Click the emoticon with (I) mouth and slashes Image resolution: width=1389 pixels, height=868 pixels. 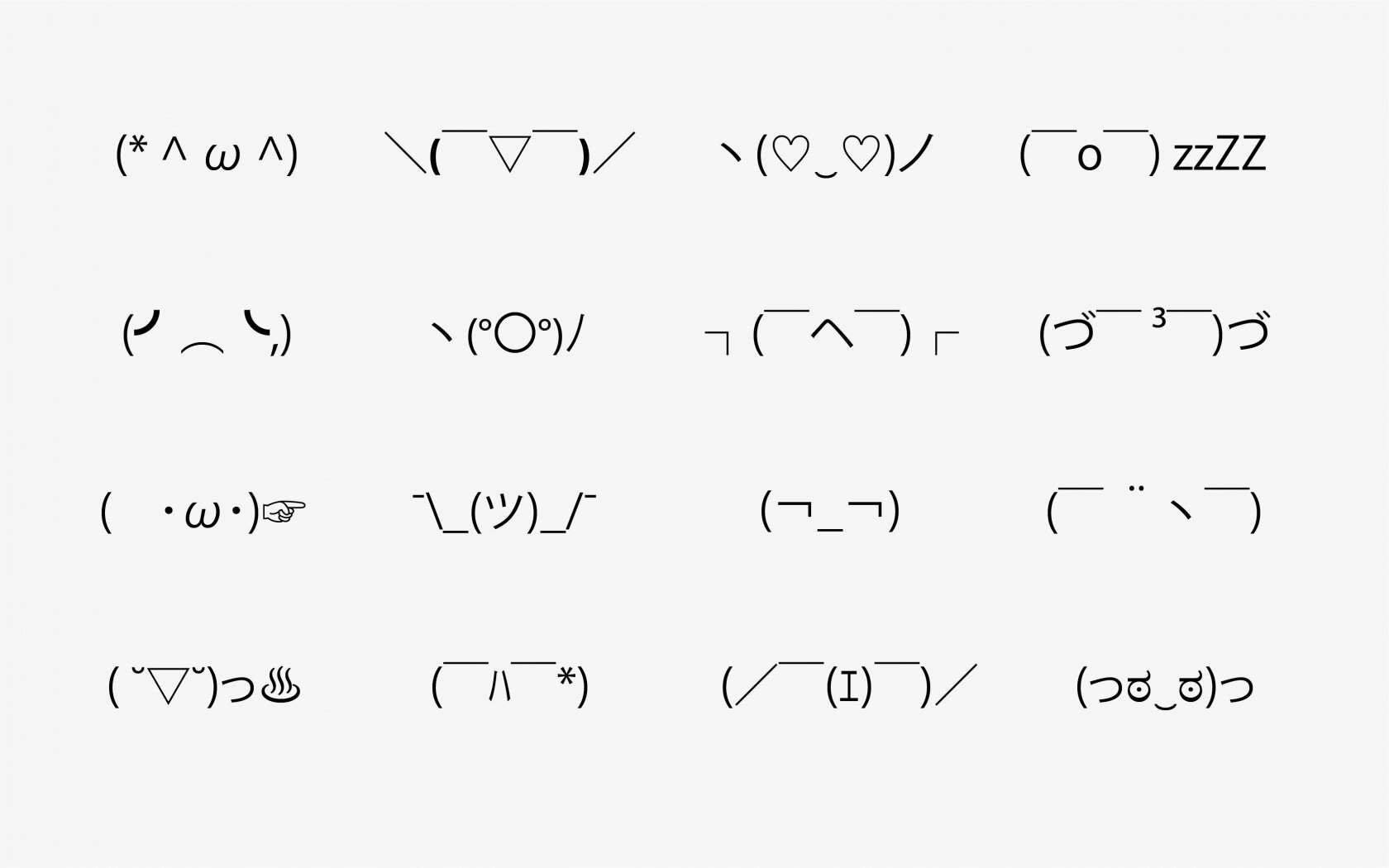click(849, 684)
